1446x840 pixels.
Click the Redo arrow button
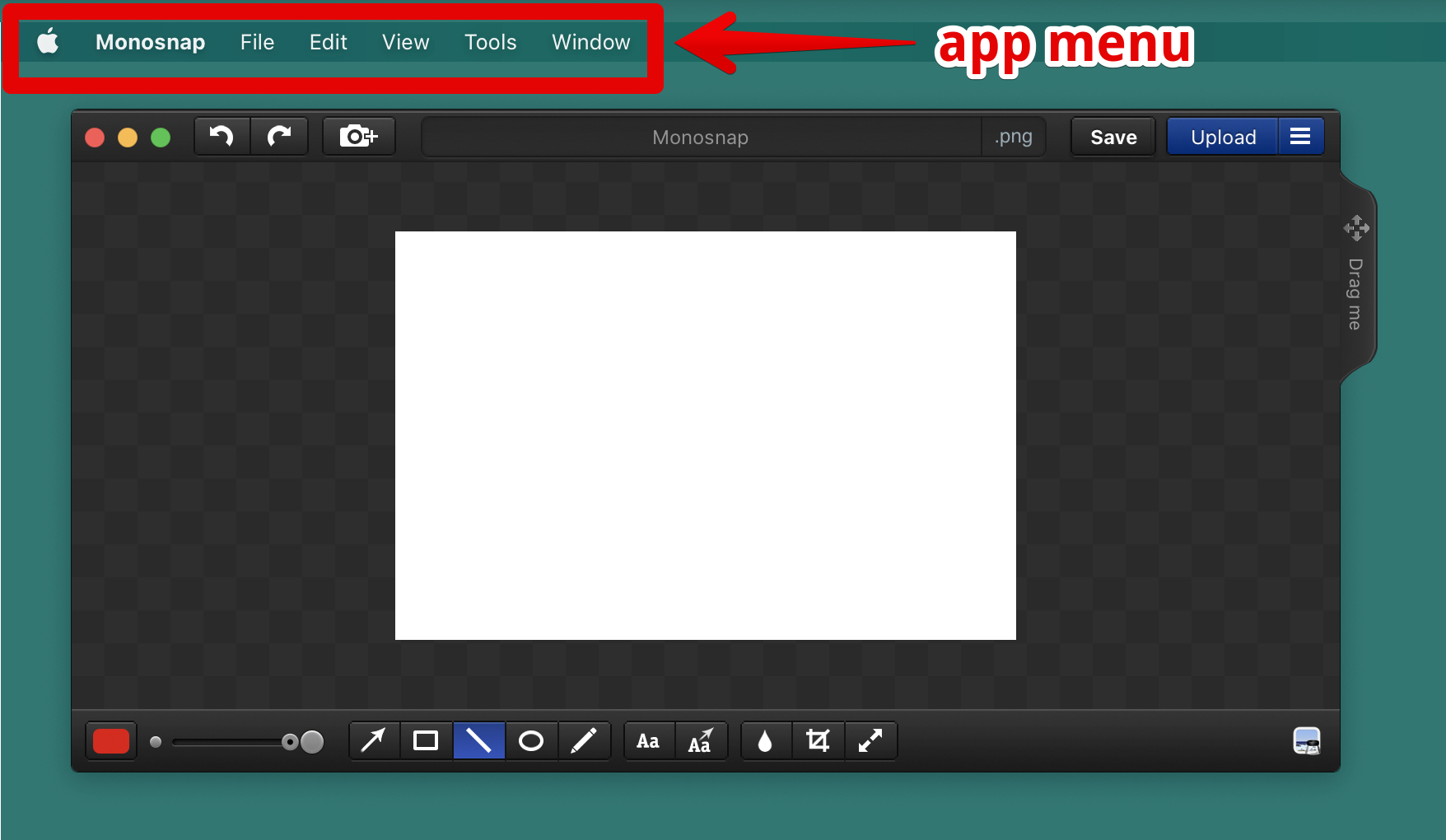coord(279,136)
